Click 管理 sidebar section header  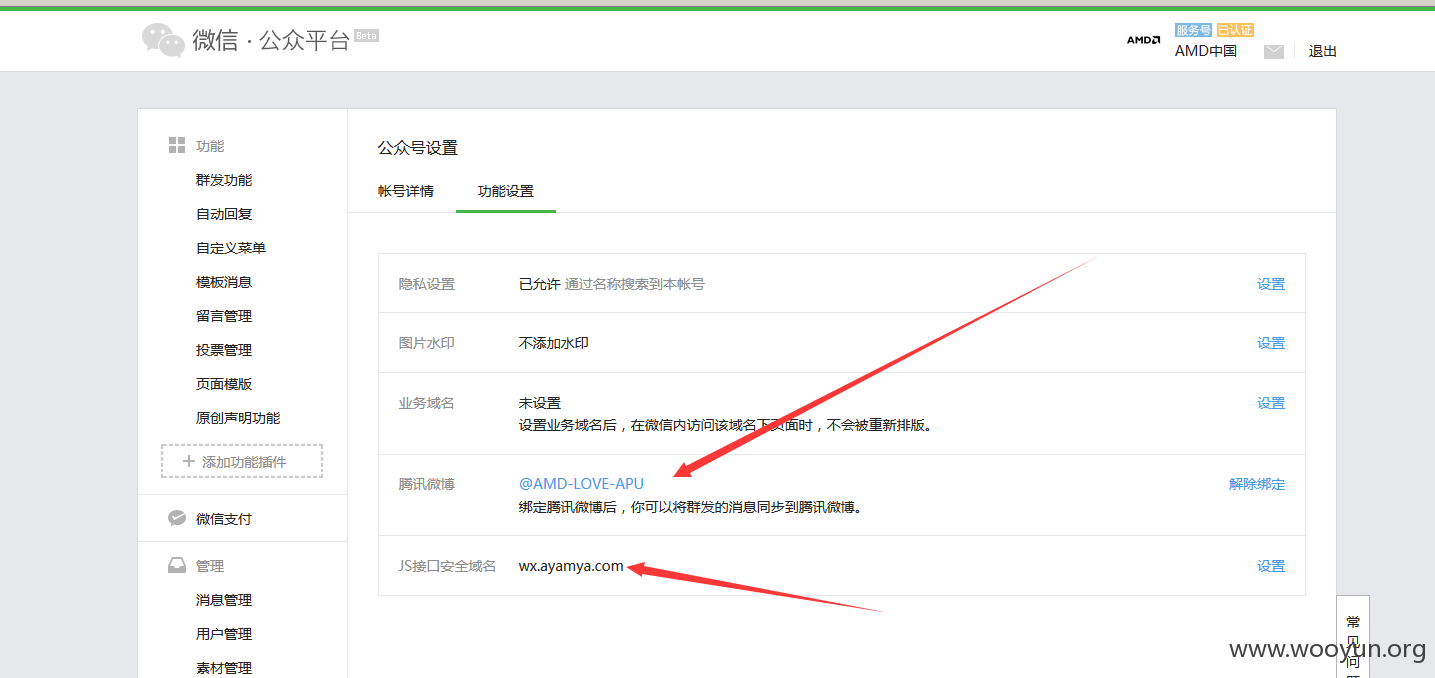[210, 566]
